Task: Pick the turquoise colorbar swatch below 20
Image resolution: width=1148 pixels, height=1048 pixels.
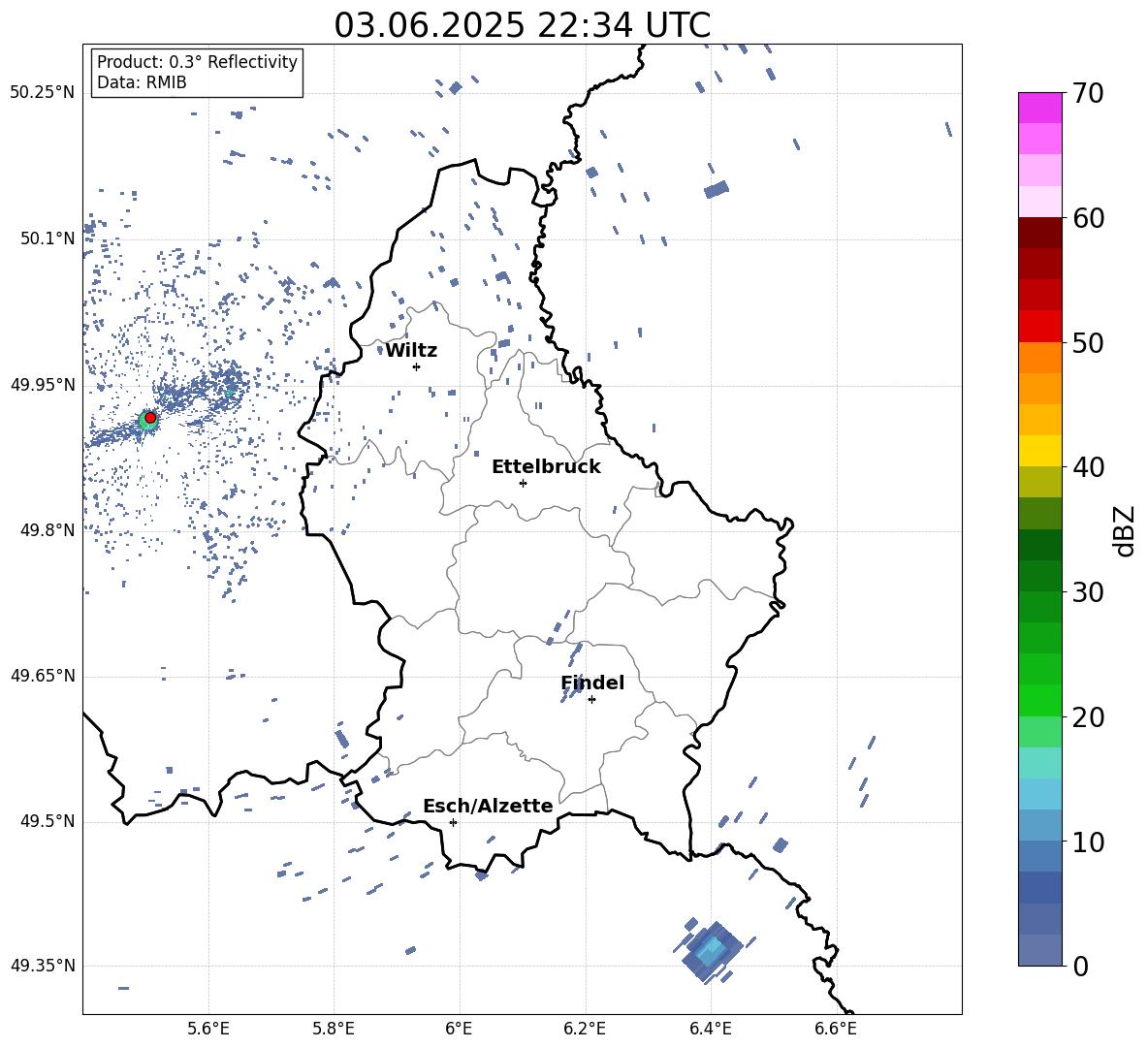Action: point(1039,763)
